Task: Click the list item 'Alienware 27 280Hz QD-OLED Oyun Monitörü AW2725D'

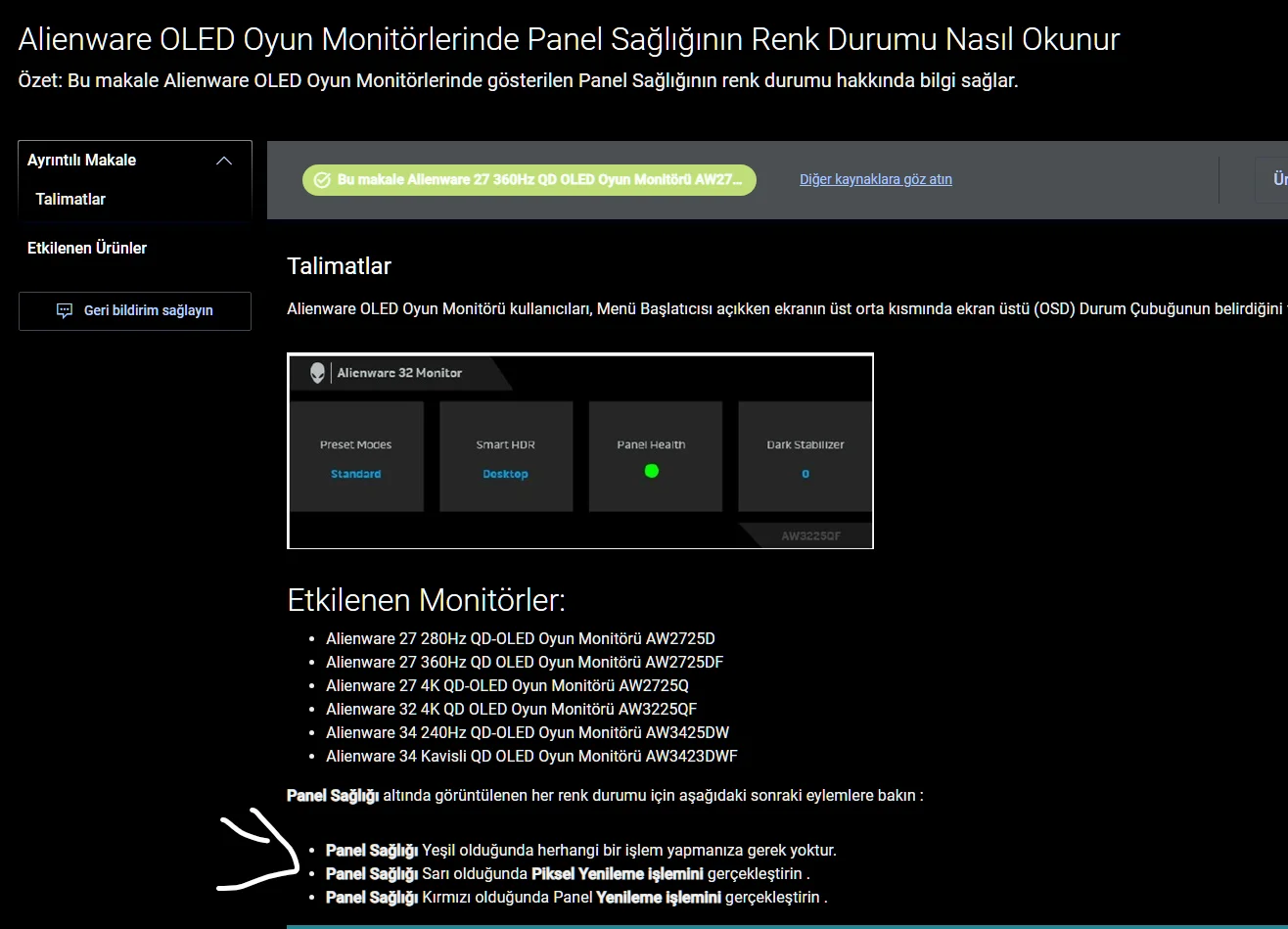Action: click(x=521, y=639)
